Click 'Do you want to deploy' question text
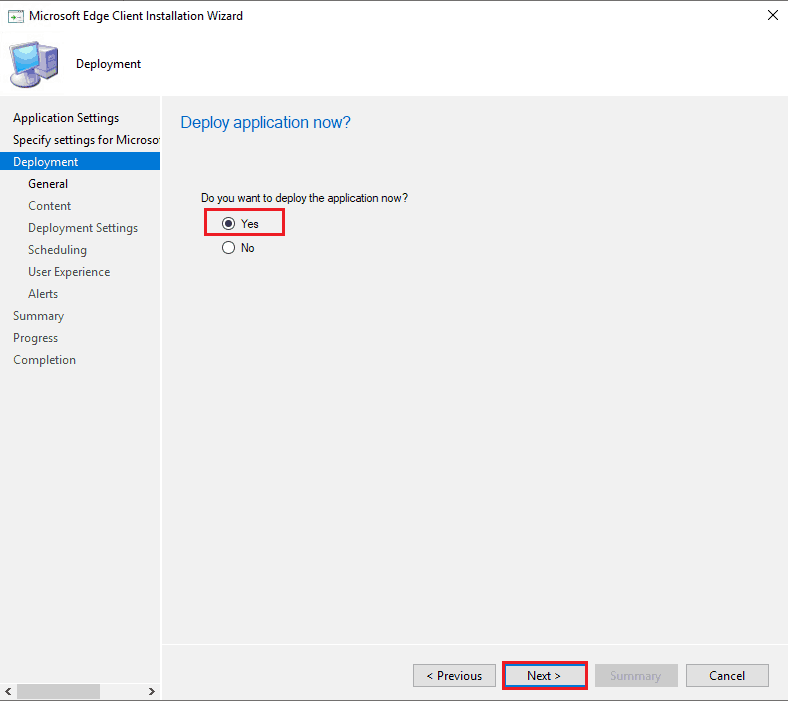 pyautogui.click(x=305, y=198)
